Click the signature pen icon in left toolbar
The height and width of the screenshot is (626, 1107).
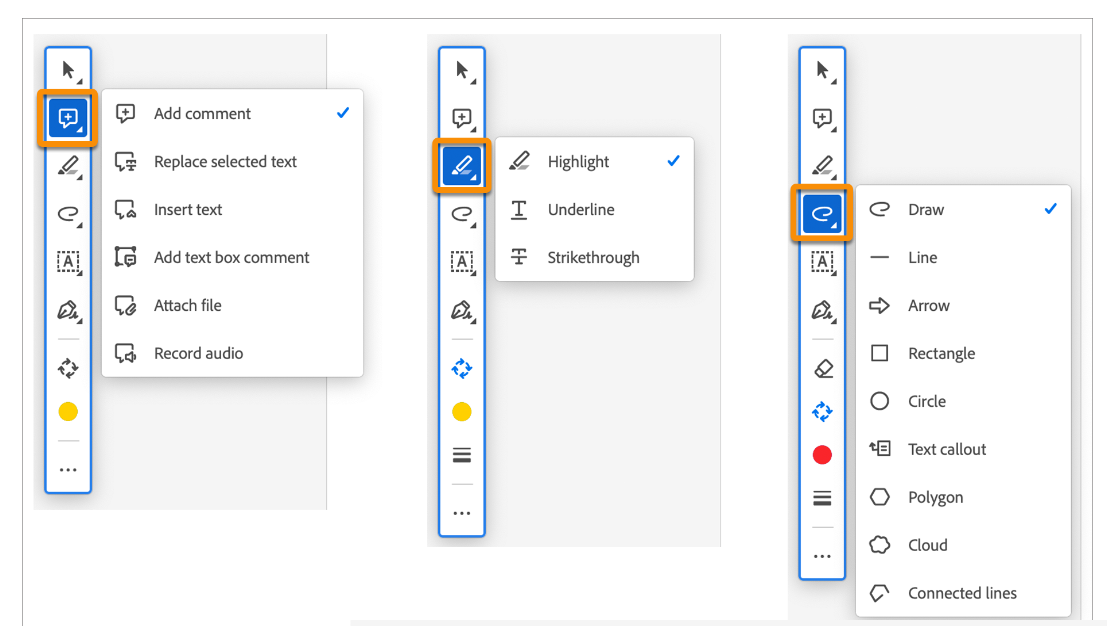pyautogui.click(x=68, y=310)
